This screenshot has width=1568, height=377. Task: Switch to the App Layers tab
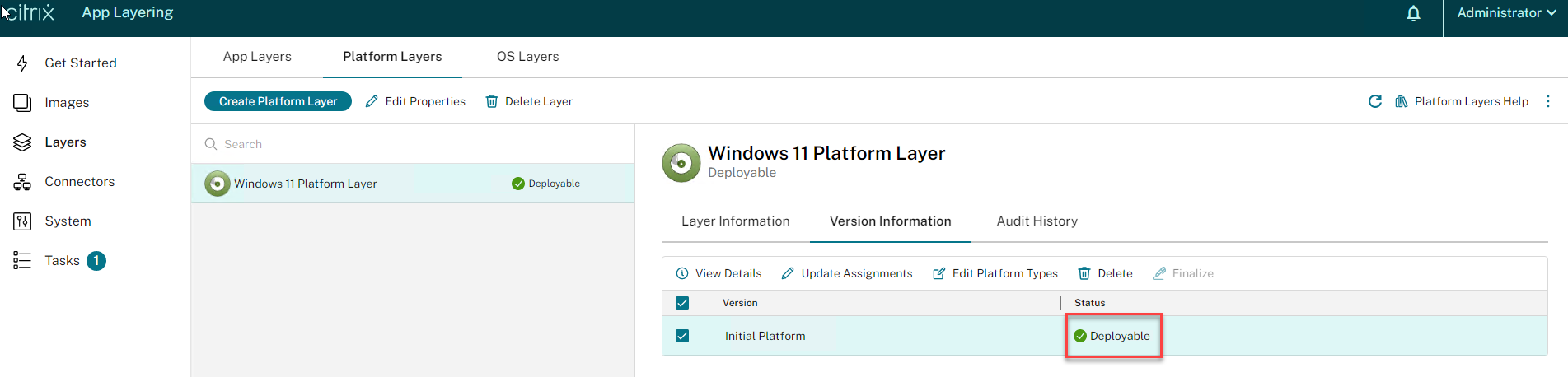(257, 57)
